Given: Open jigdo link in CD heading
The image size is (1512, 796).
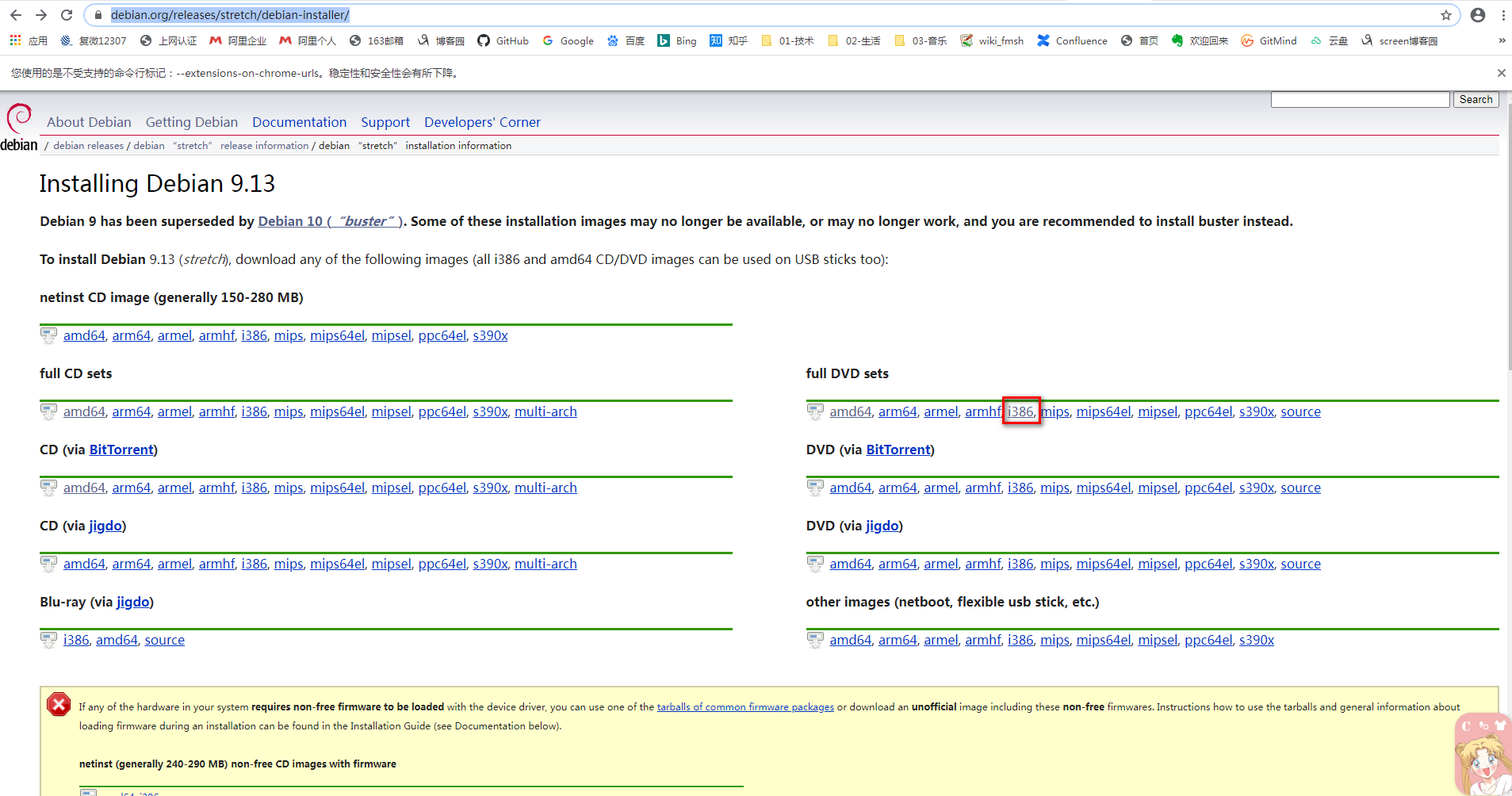Looking at the screenshot, I should [105, 526].
